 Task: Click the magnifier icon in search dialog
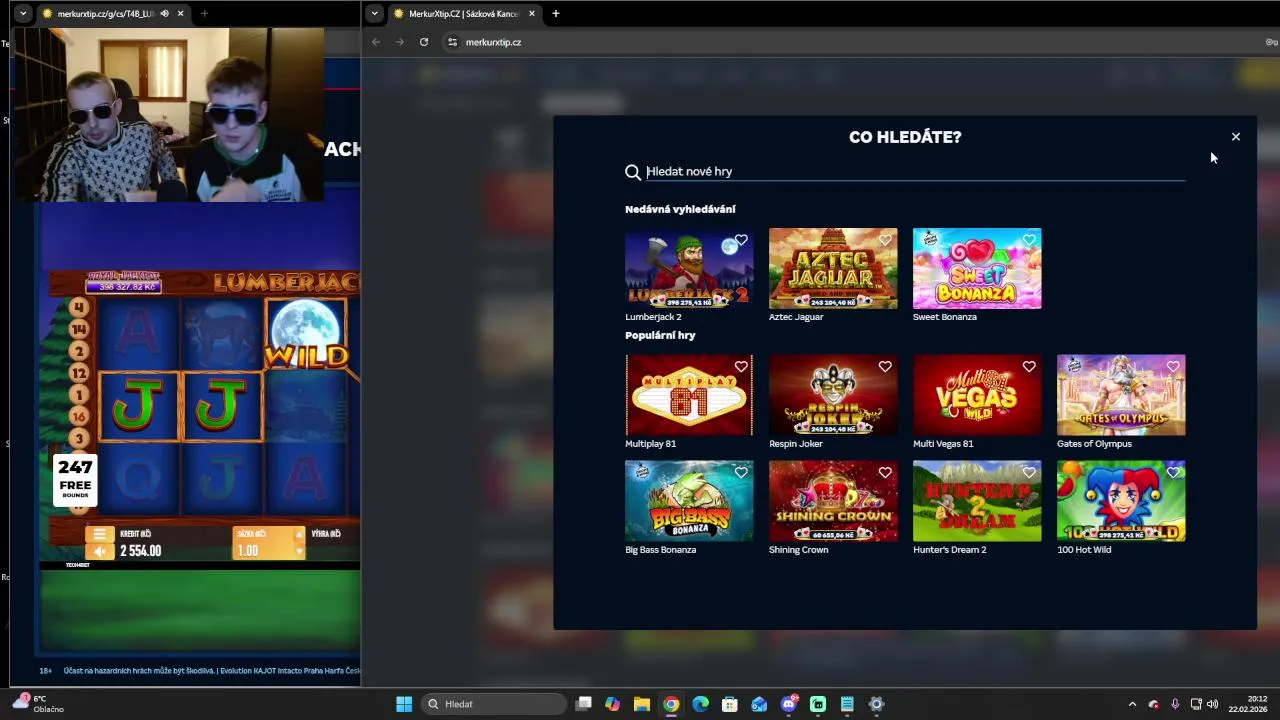(x=633, y=172)
